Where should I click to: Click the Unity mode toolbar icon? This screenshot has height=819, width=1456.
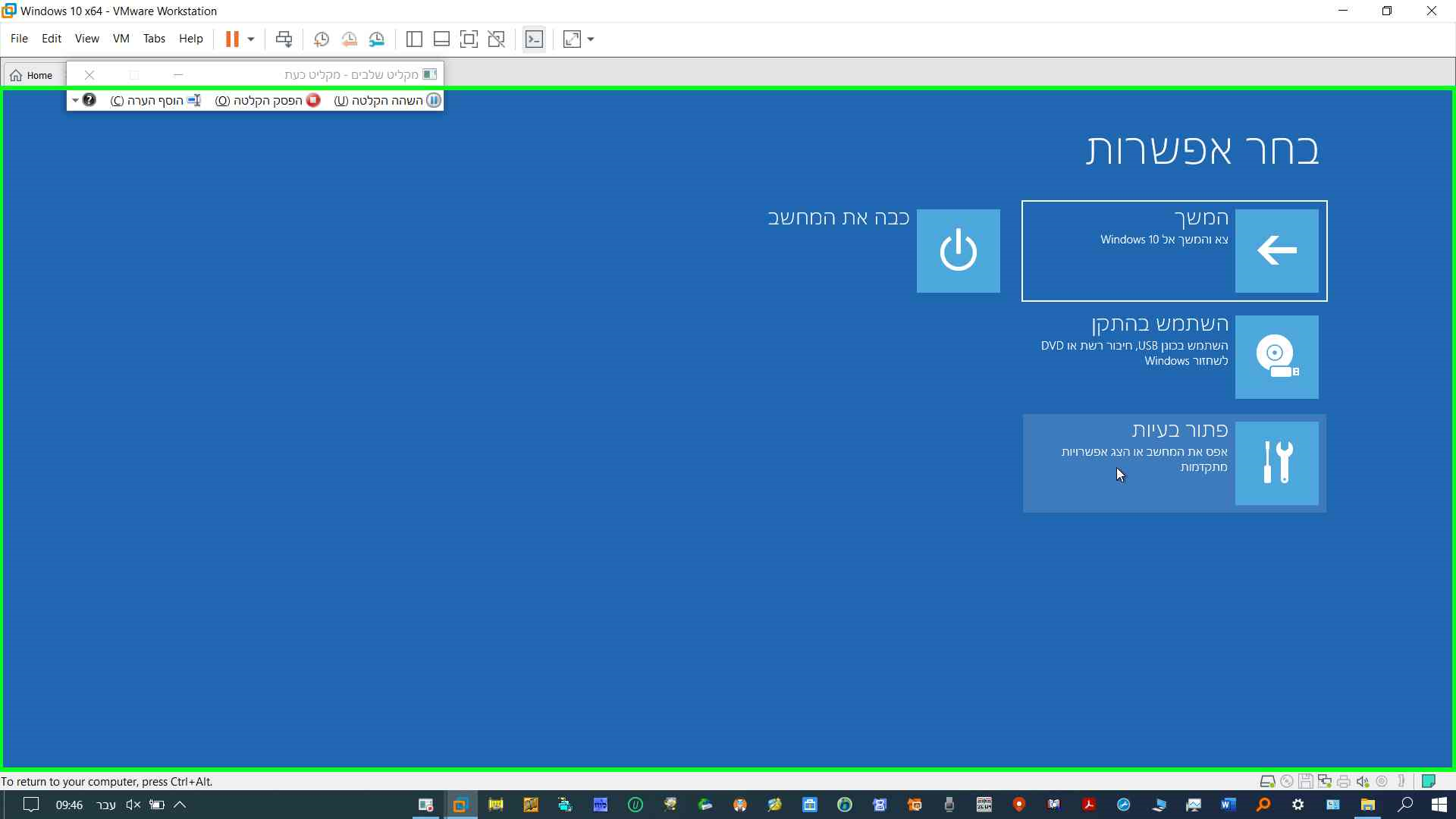pyautogui.click(x=497, y=39)
